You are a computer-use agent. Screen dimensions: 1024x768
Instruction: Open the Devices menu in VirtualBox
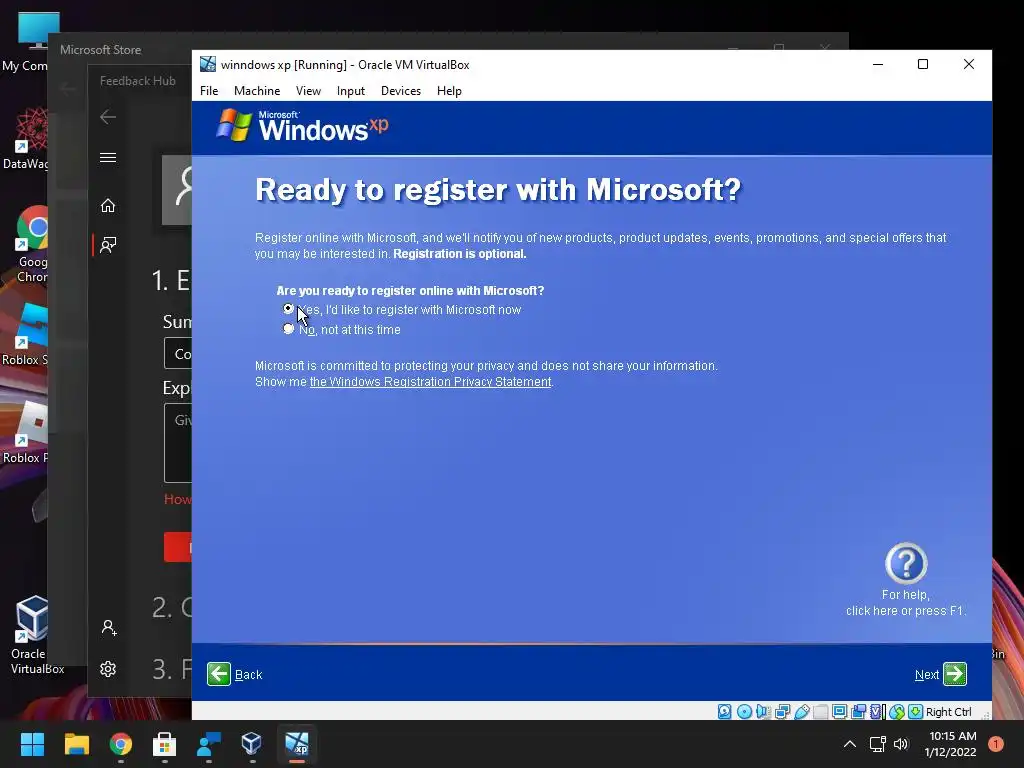coord(400,91)
